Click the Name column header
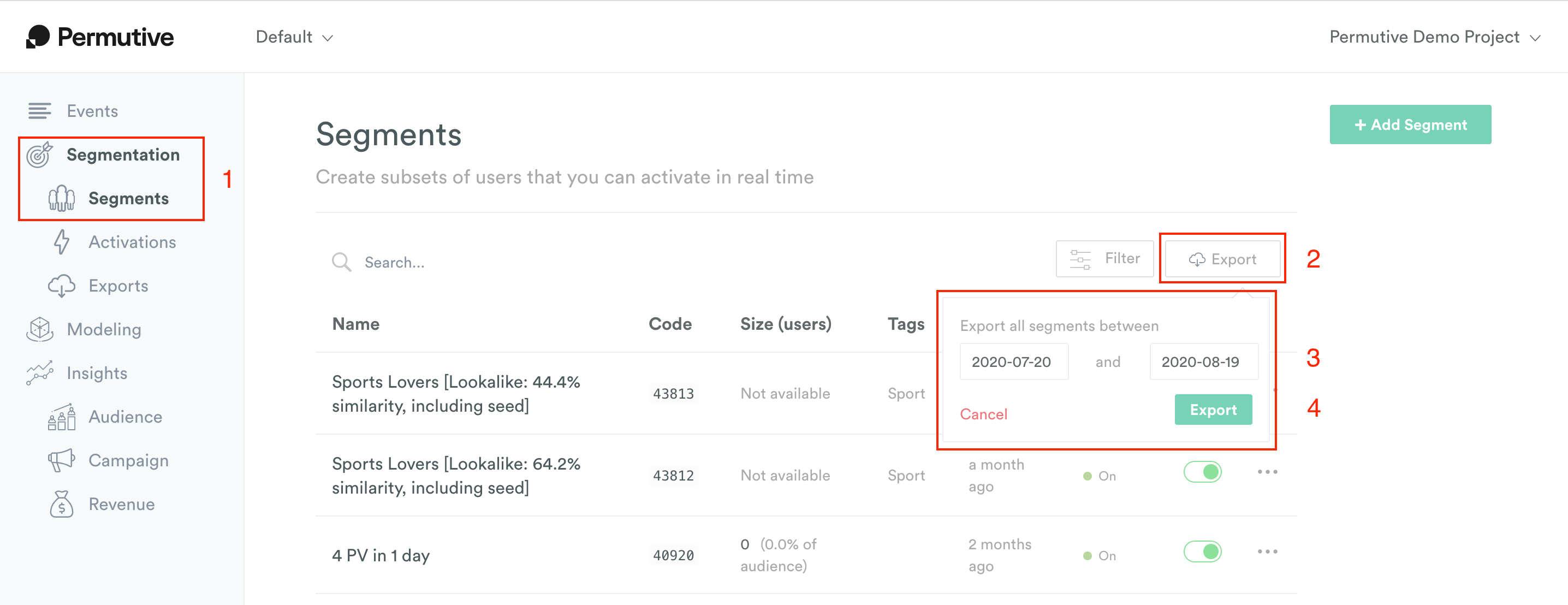 point(355,324)
